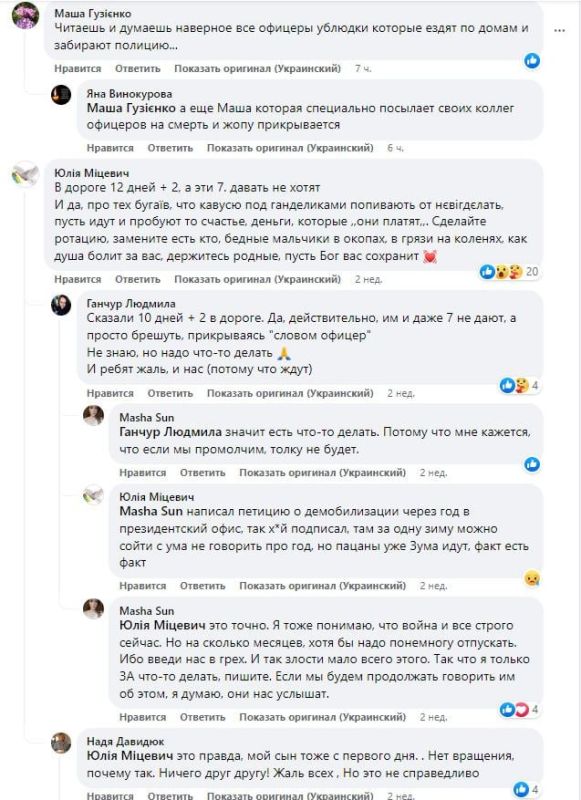Click the thumbs-up reaction on Надя Давидюк's comment
The image size is (581, 800).
click(x=520, y=788)
